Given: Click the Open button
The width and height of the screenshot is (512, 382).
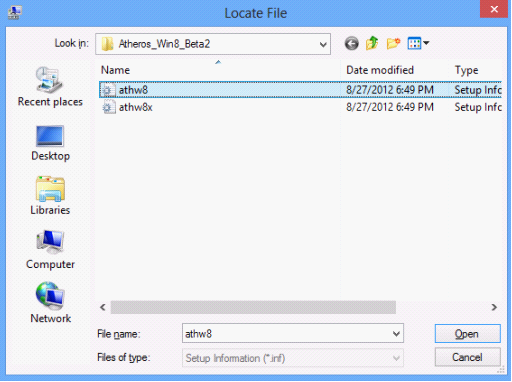Looking at the screenshot, I should coord(467,334).
